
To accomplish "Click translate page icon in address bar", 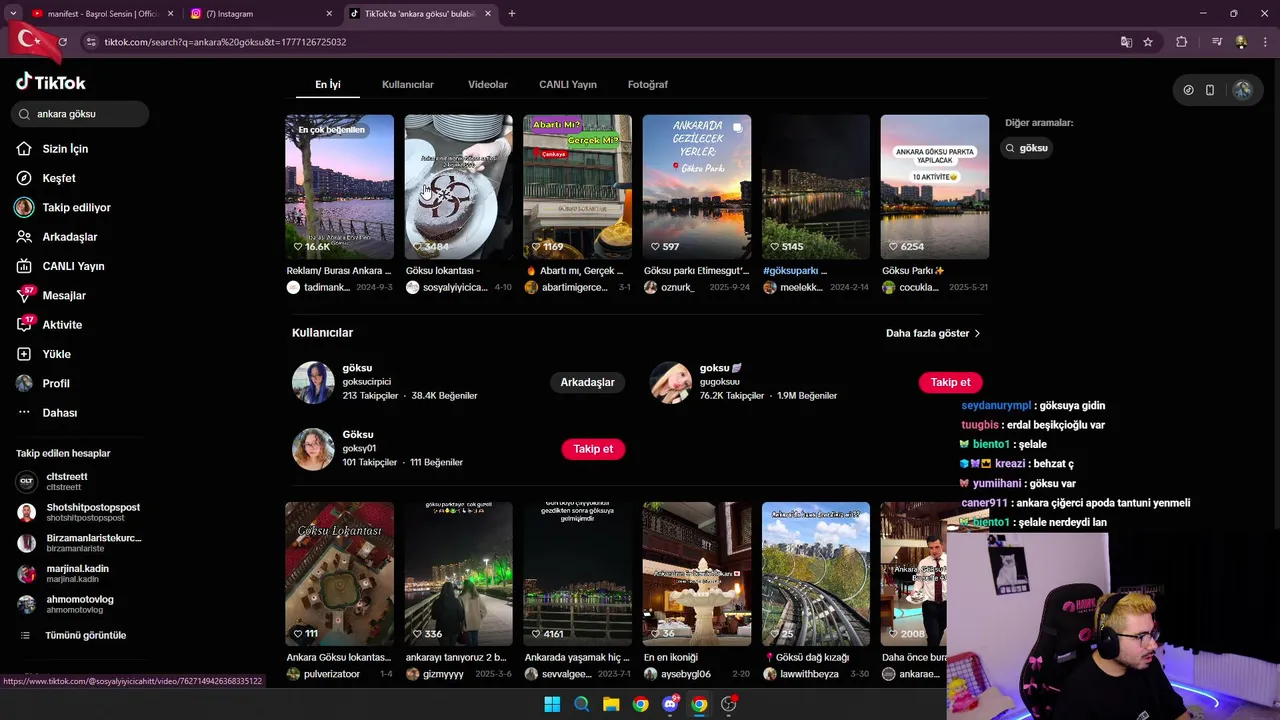I will pos(1126,42).
